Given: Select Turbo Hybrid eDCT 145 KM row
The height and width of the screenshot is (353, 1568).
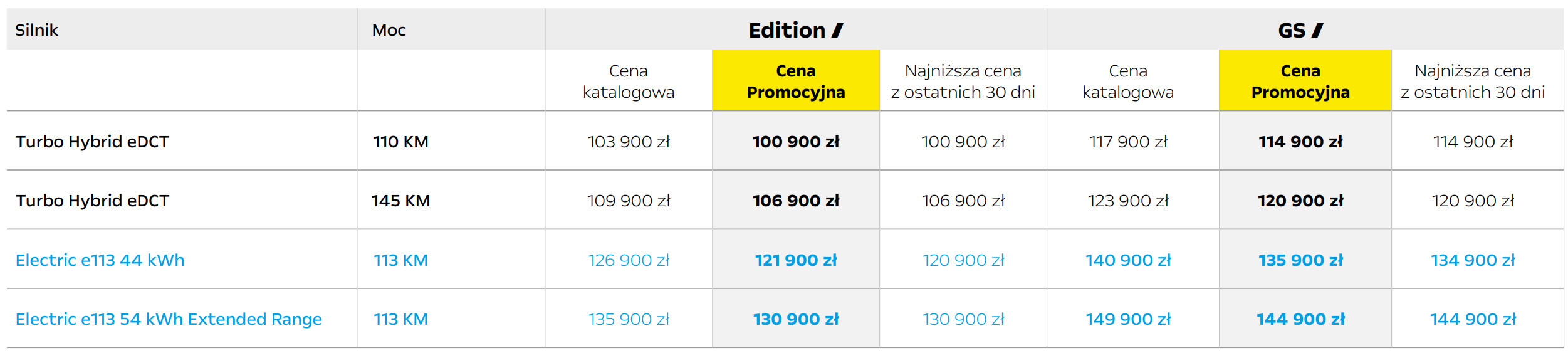Looking at the screenshot, I should click(92, 201).
